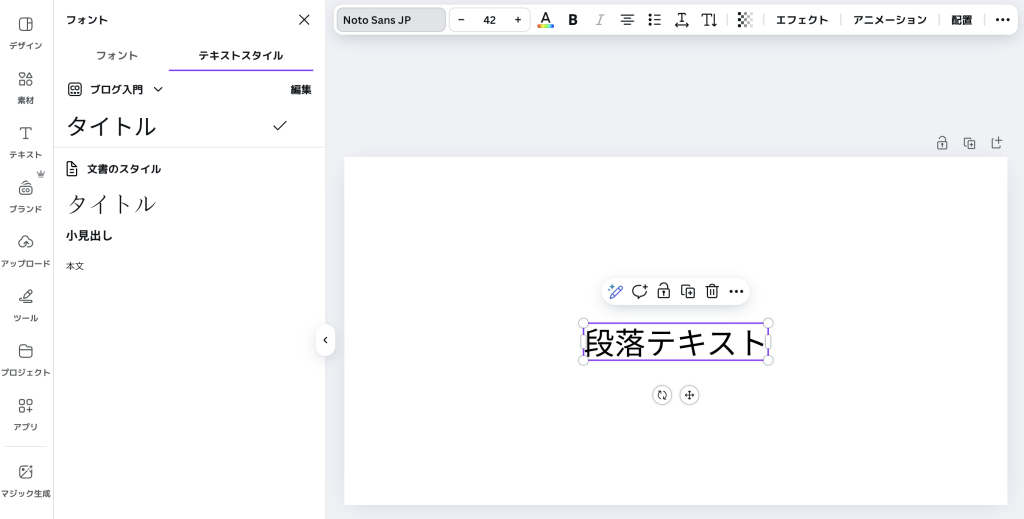
Task: Switch to the フォント tab
Action: 117,56
